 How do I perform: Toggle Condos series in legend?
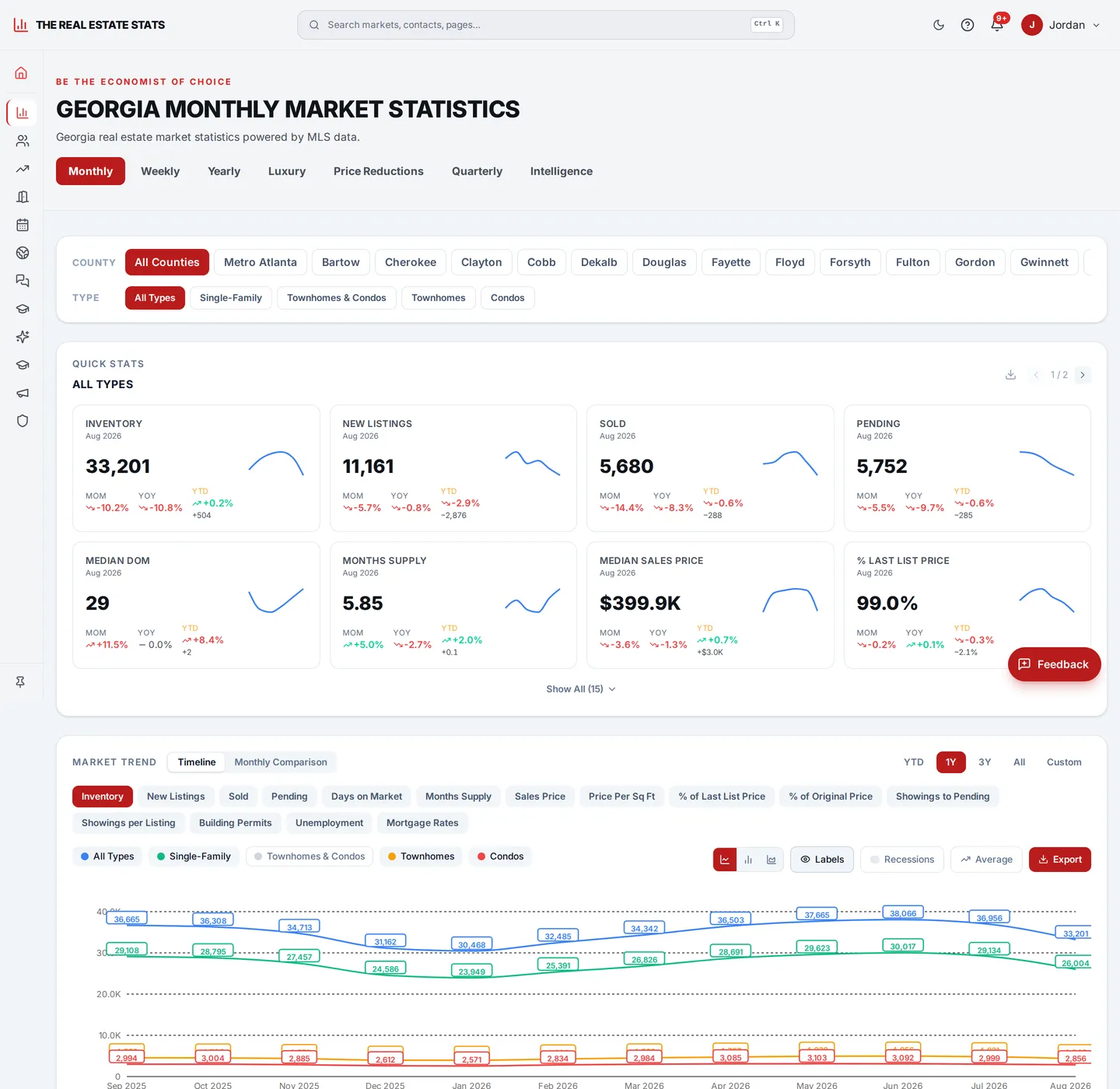500,856
